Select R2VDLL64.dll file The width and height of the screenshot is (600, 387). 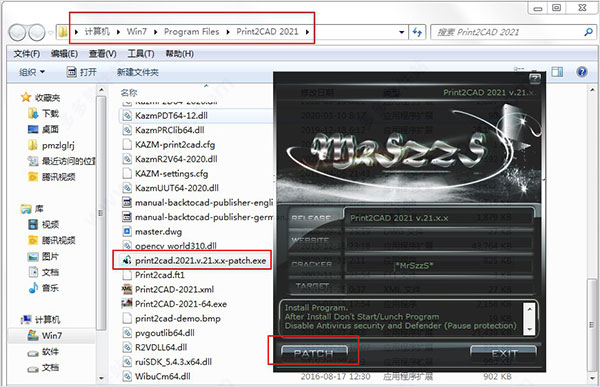(161, 348)
